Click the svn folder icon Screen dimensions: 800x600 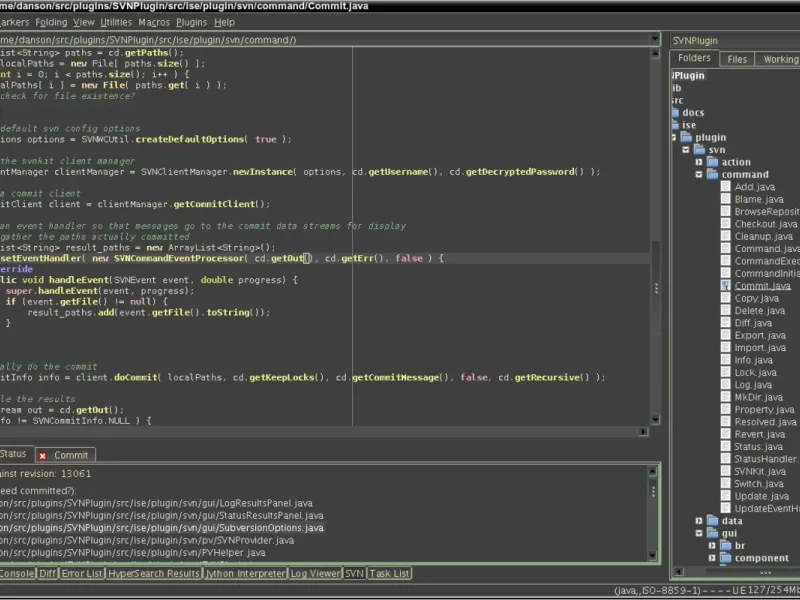(x=699, y=150)
